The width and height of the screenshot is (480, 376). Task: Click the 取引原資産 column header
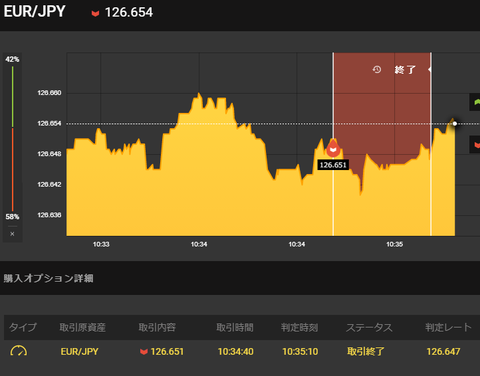pyautogui.click(x=83, y=327)
